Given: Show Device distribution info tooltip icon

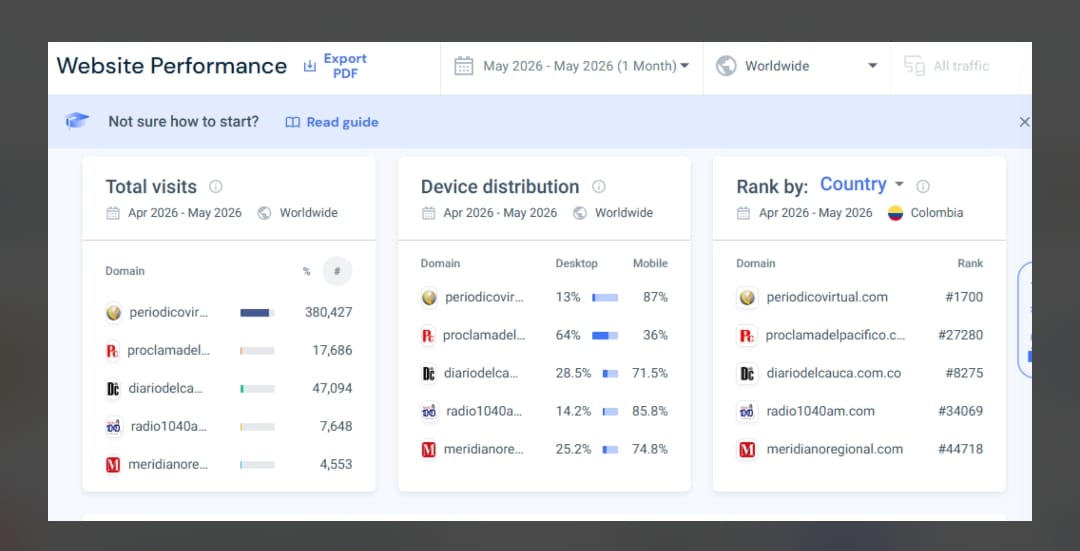Looking at the screenshot, I should click(x=599, y=187).
